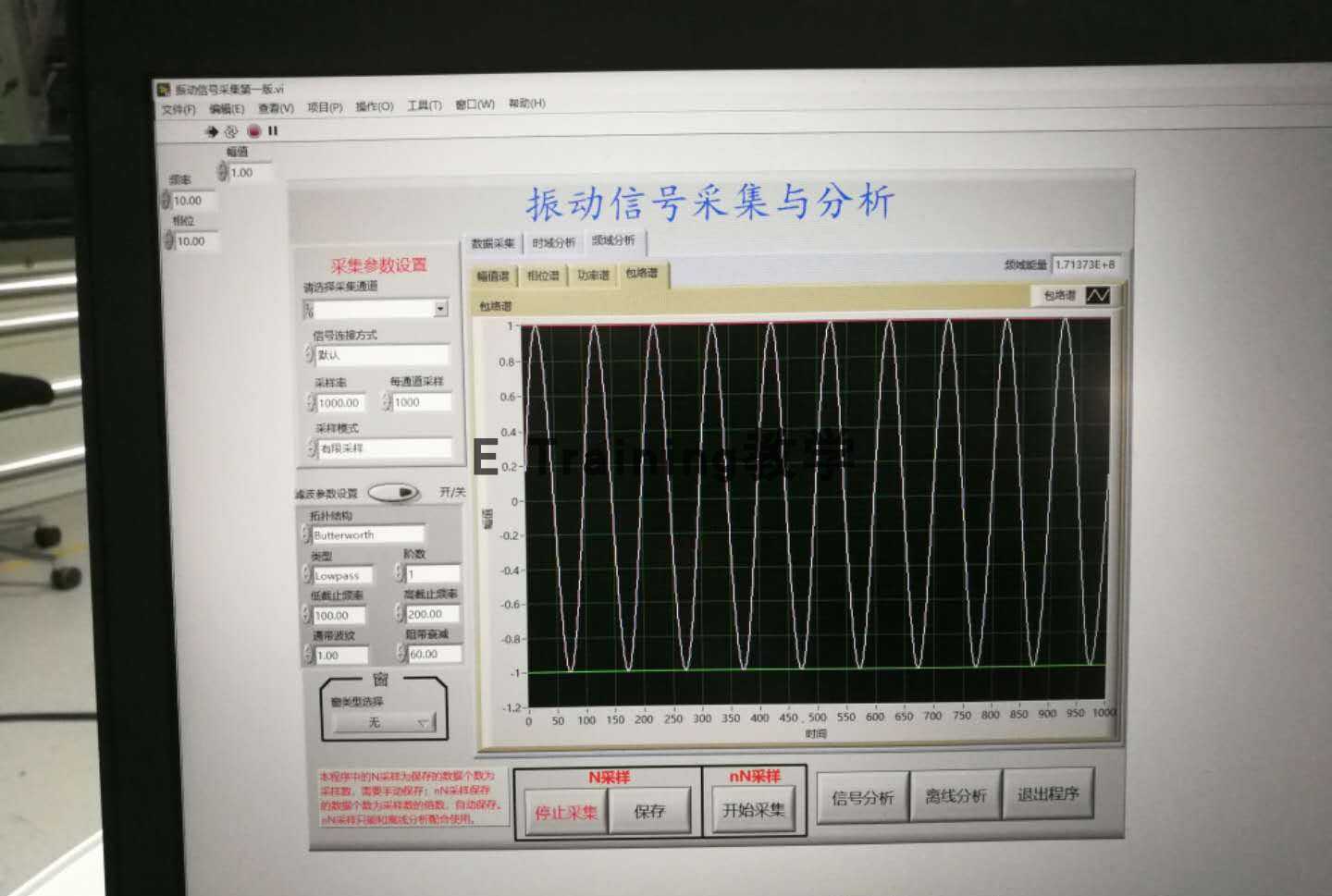
Task: Click the 信号连接方式 ring selector showing 默认
Action: tap(382, 355)
